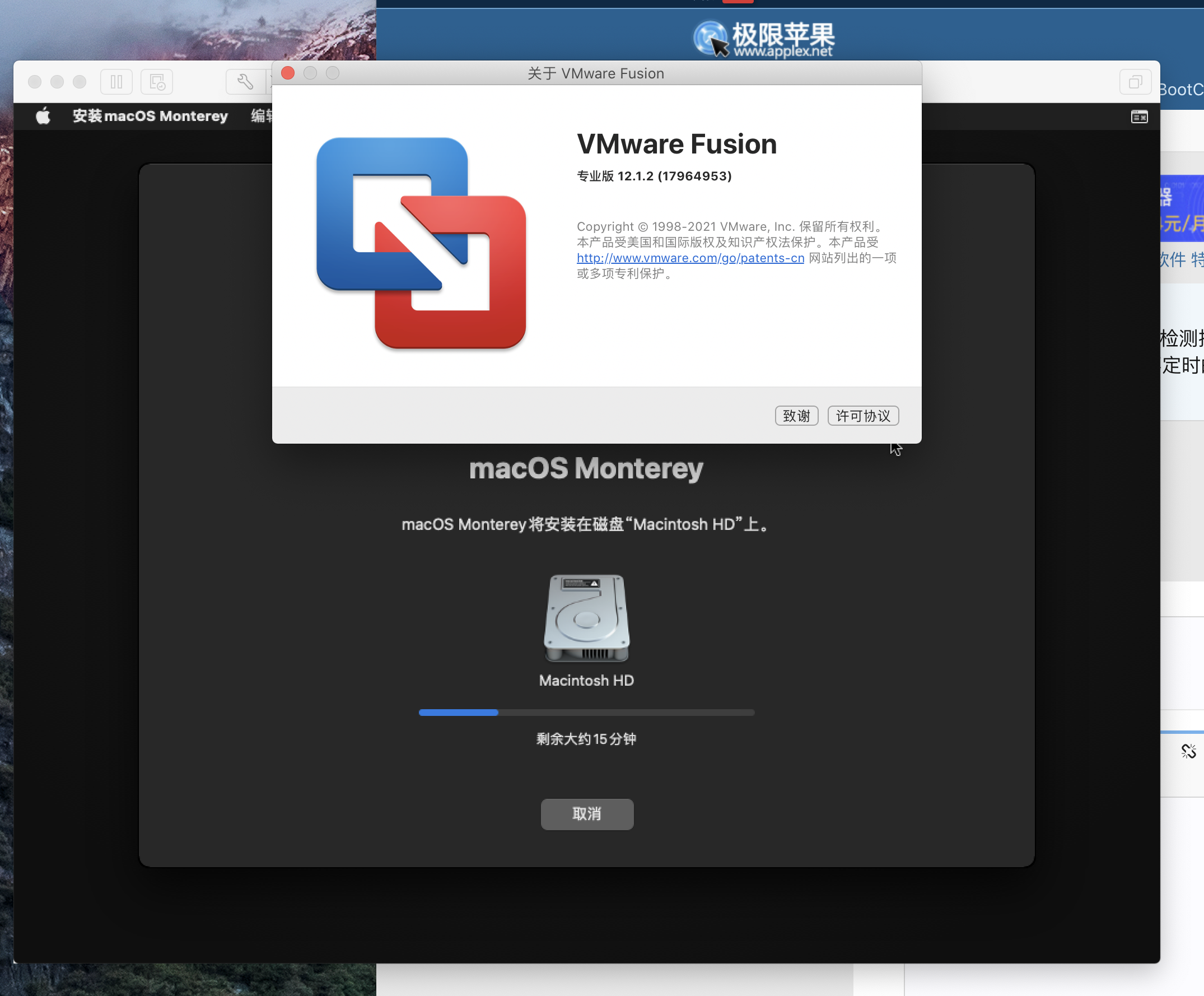Close the VM window with its leftmost window control
This screenshot has width=1204, height=996.
tap(35, 82)
